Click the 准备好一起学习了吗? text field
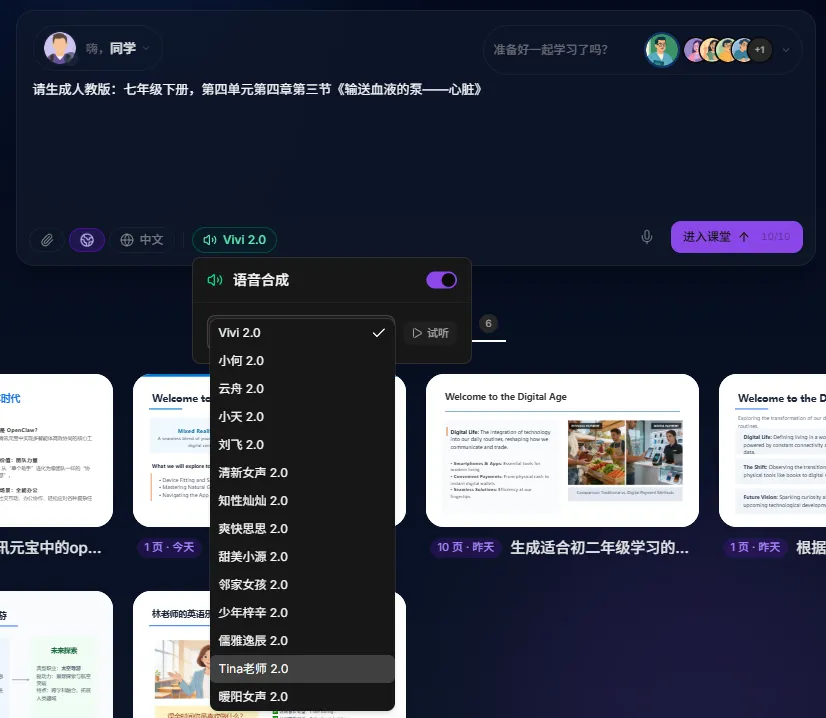This screenshot has height=718, width=826. tap(550, 50)
